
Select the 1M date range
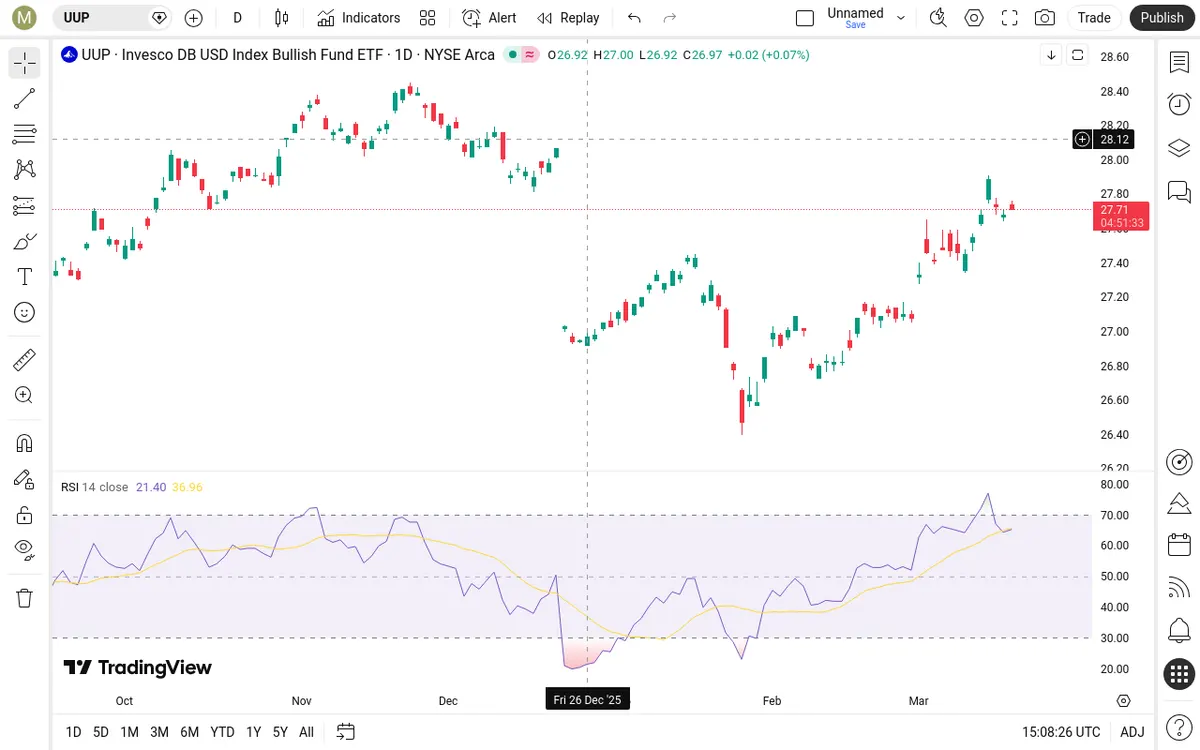(129, 732)
